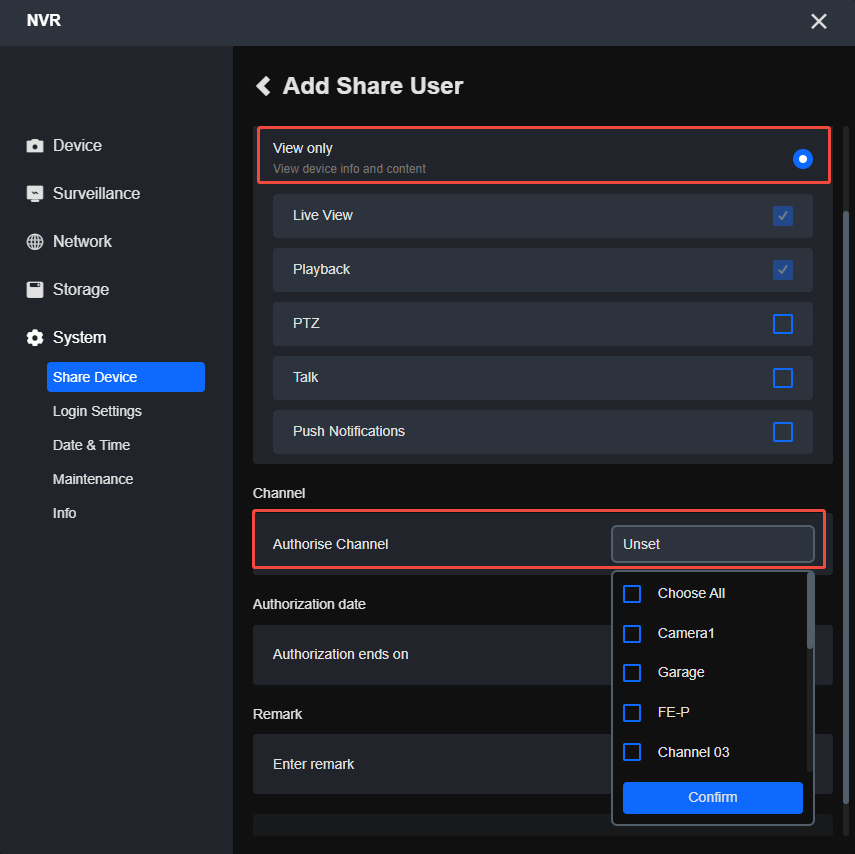Viewport: 855px width, 854px height.
Task: Click the Device camera icon
Action: 35,146
